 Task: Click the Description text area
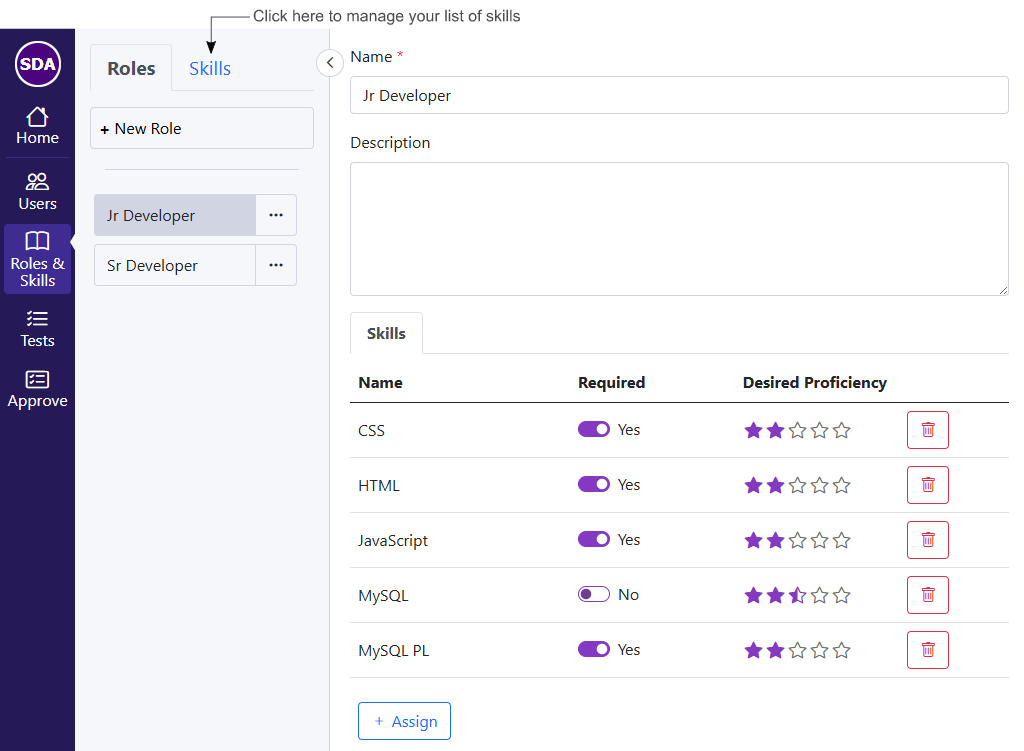pos(679,229)
